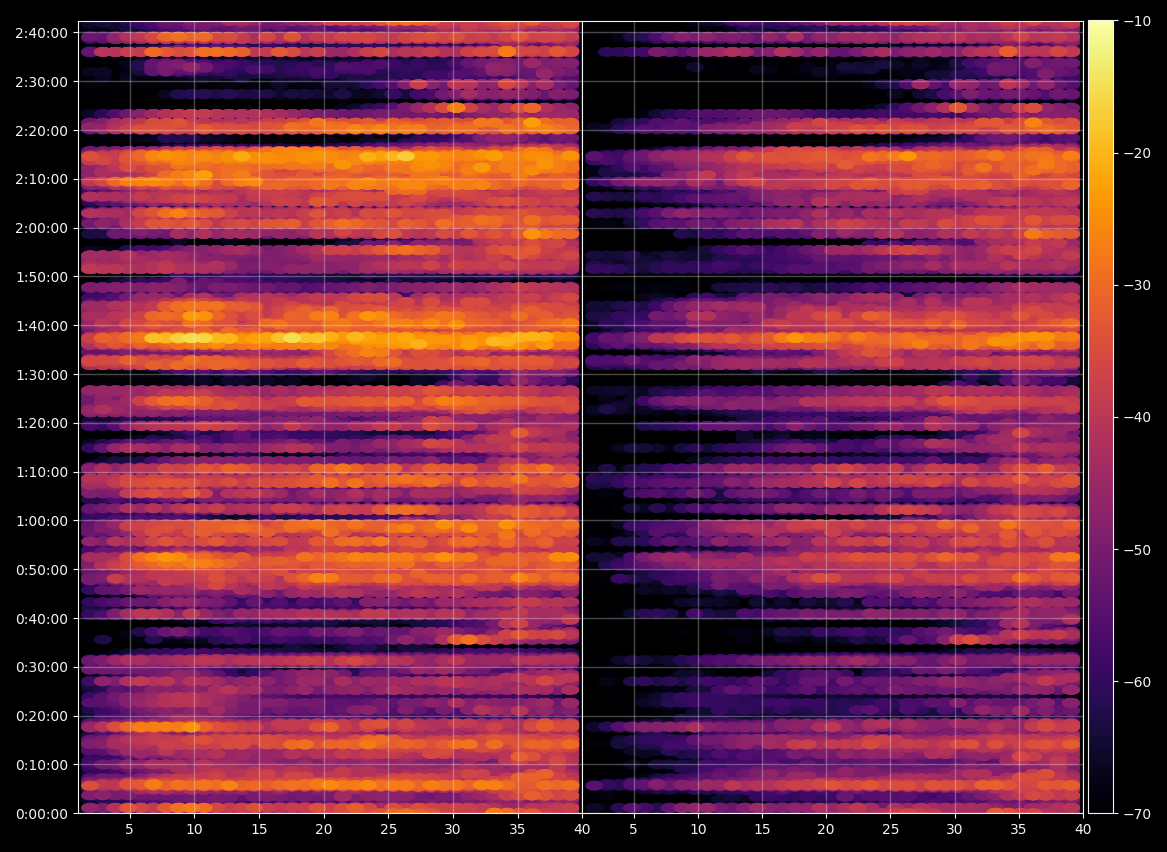Click the "0:50:00" time axis label

[42, 570]
